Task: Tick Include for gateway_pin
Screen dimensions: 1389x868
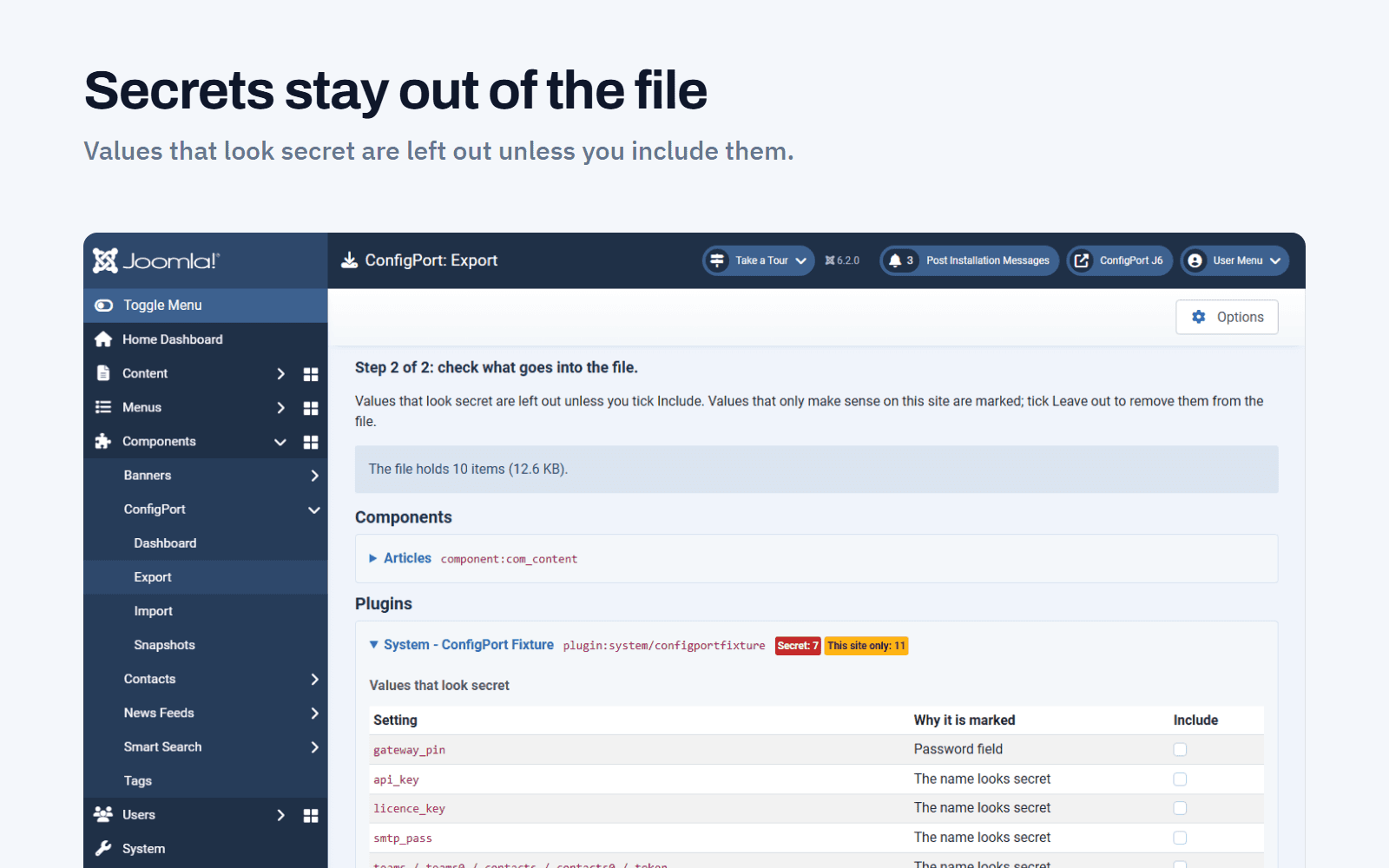Action: [x=1180, y=749]
